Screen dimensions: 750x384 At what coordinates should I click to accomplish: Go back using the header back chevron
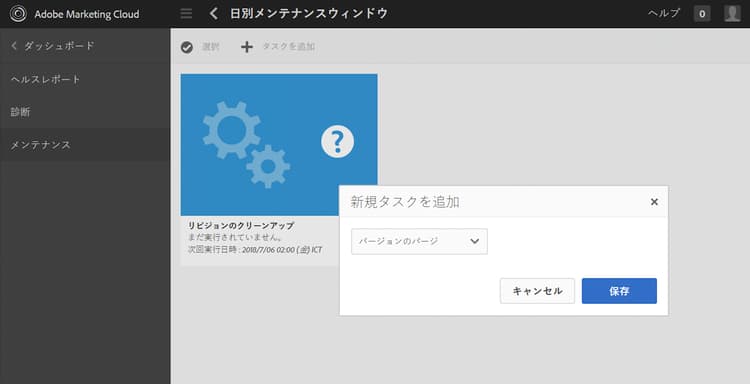point(214,14)
